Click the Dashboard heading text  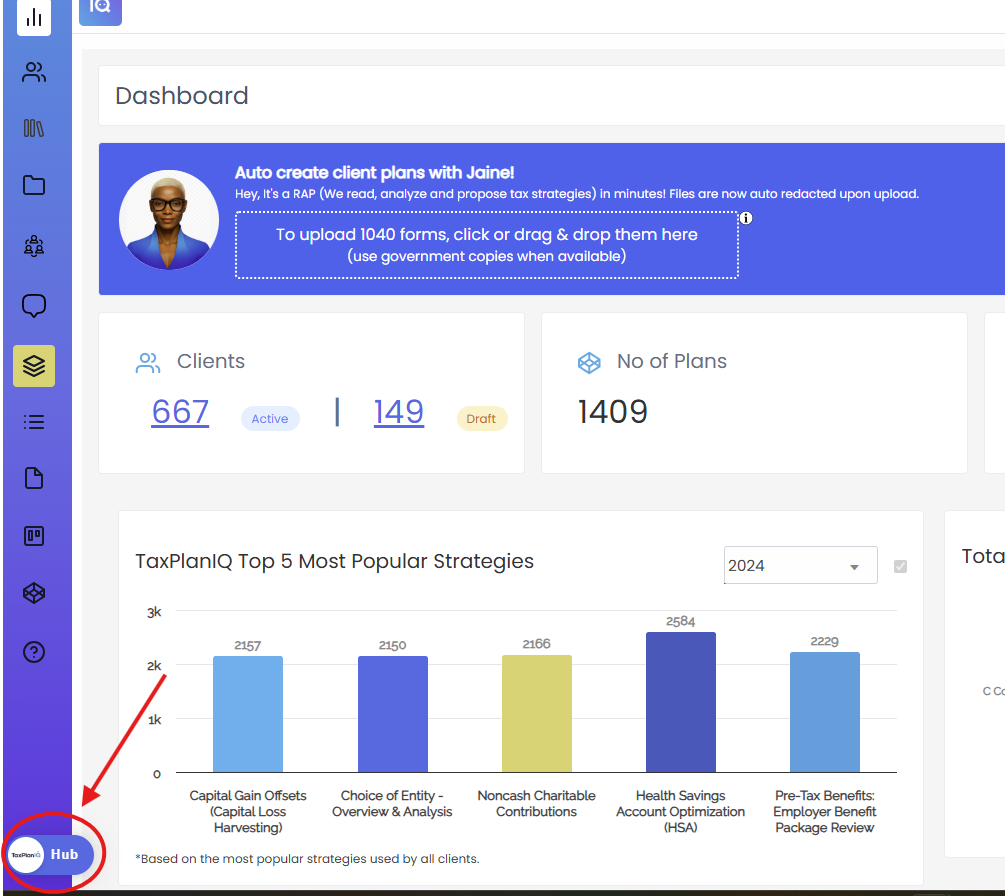182,95
